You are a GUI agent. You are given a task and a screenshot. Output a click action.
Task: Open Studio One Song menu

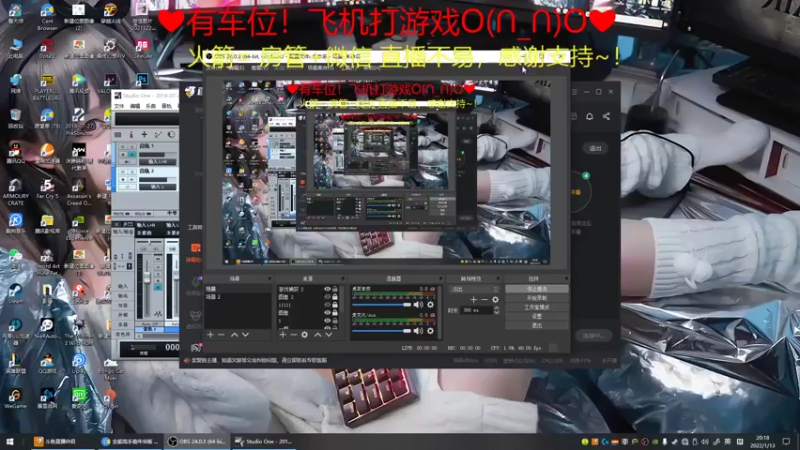click(x=151, y=106)
